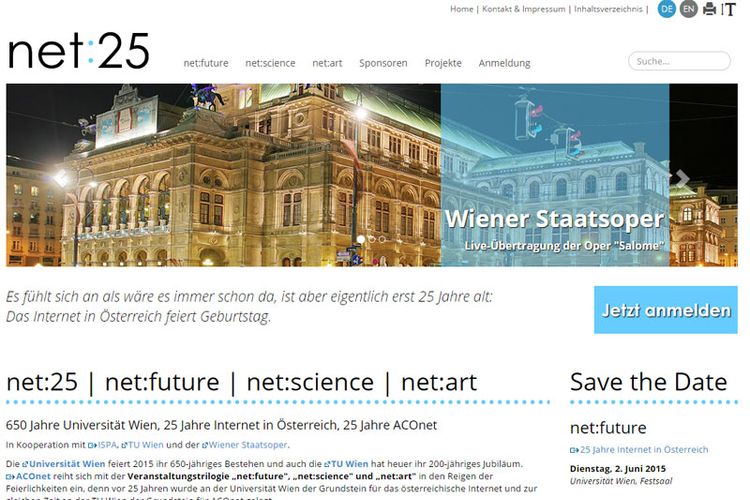Open the Inhaltsverzeichnis link

click(x=608, y=9)
